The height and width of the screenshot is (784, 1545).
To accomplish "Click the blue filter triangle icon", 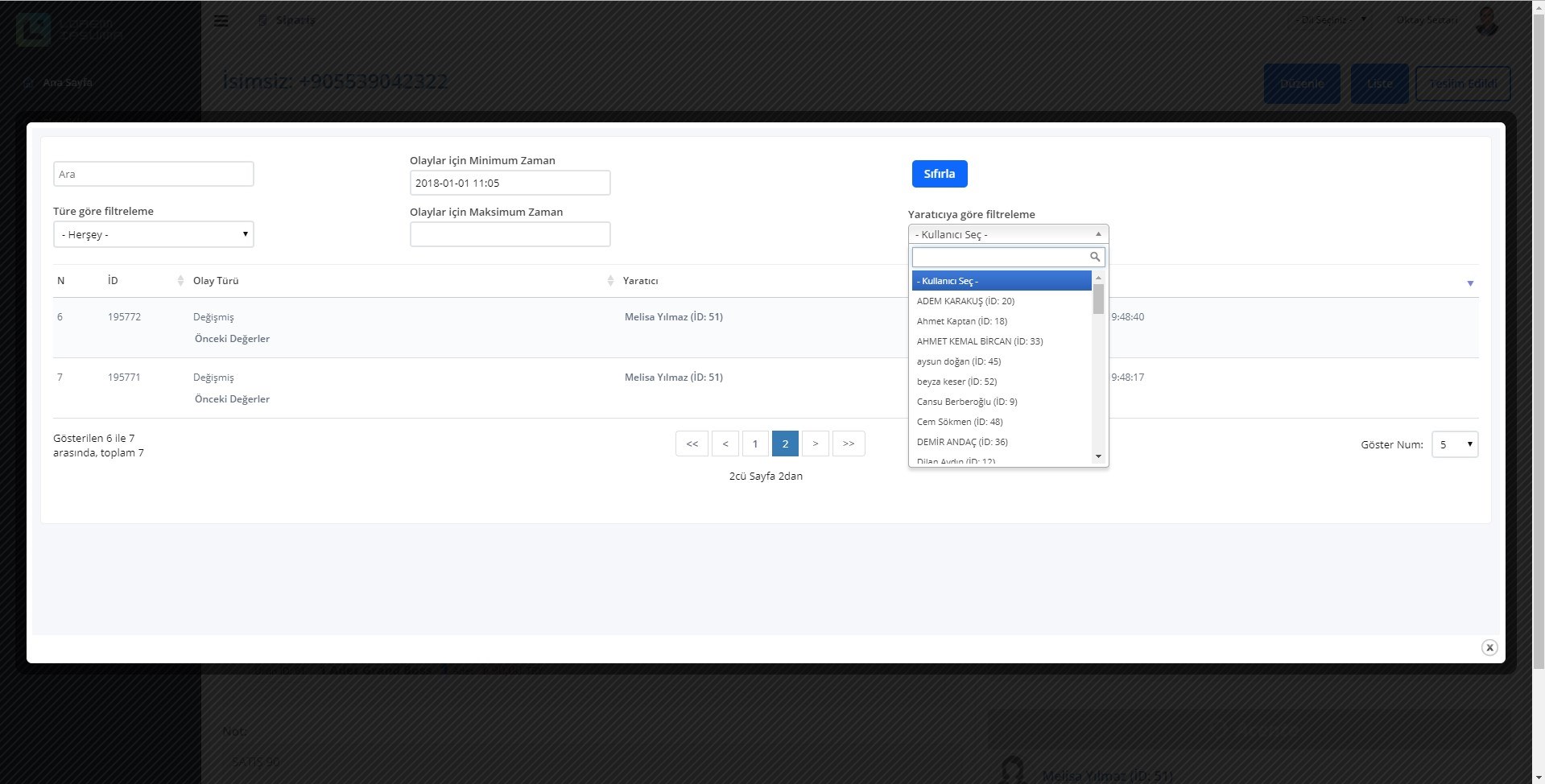I will point(1469,283).
